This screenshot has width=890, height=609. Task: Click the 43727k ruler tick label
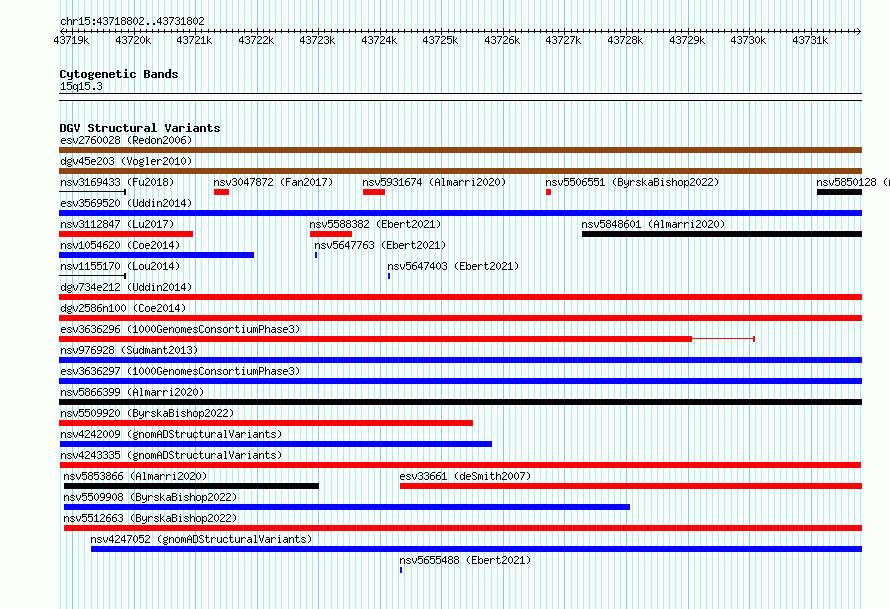(x=564, y=40)
